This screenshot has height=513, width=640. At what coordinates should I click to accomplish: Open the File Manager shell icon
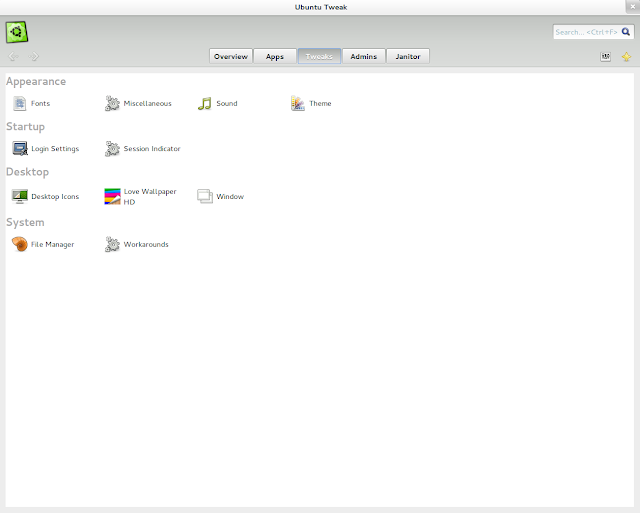(19, 244)
